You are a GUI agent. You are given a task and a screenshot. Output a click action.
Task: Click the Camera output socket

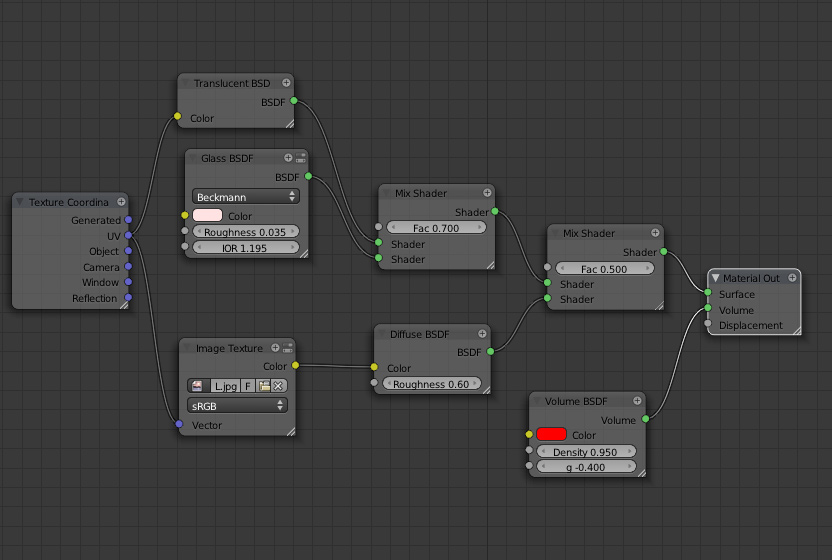[128, 266]
